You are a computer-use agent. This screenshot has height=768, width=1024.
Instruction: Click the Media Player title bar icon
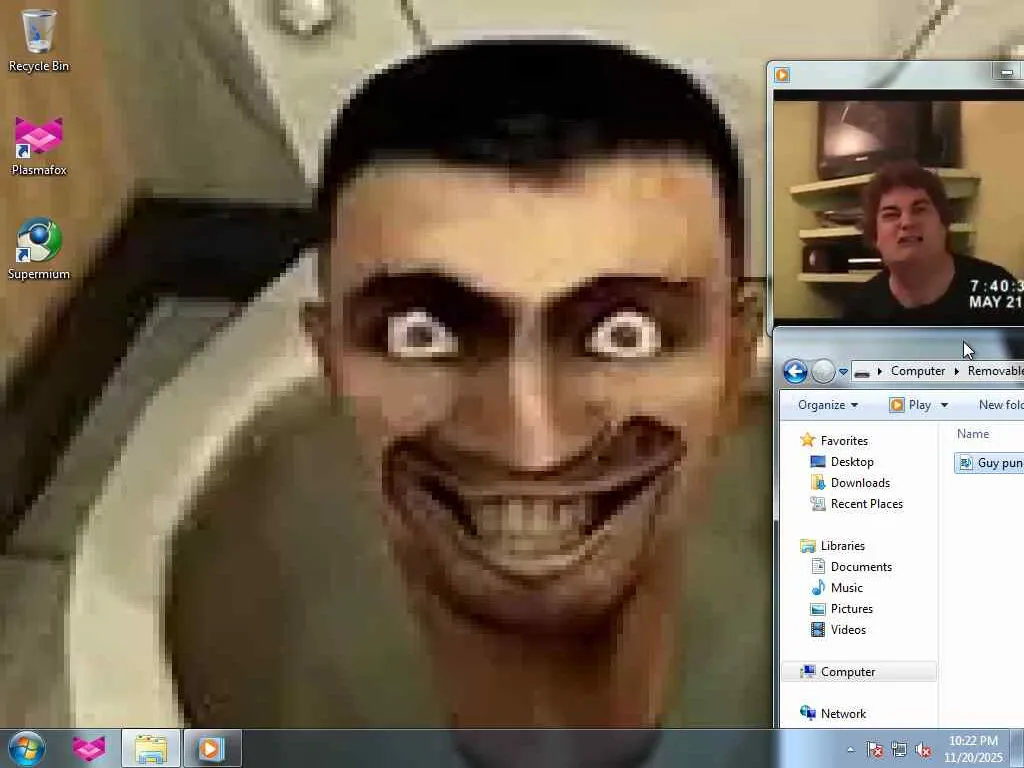click(782, 74)
